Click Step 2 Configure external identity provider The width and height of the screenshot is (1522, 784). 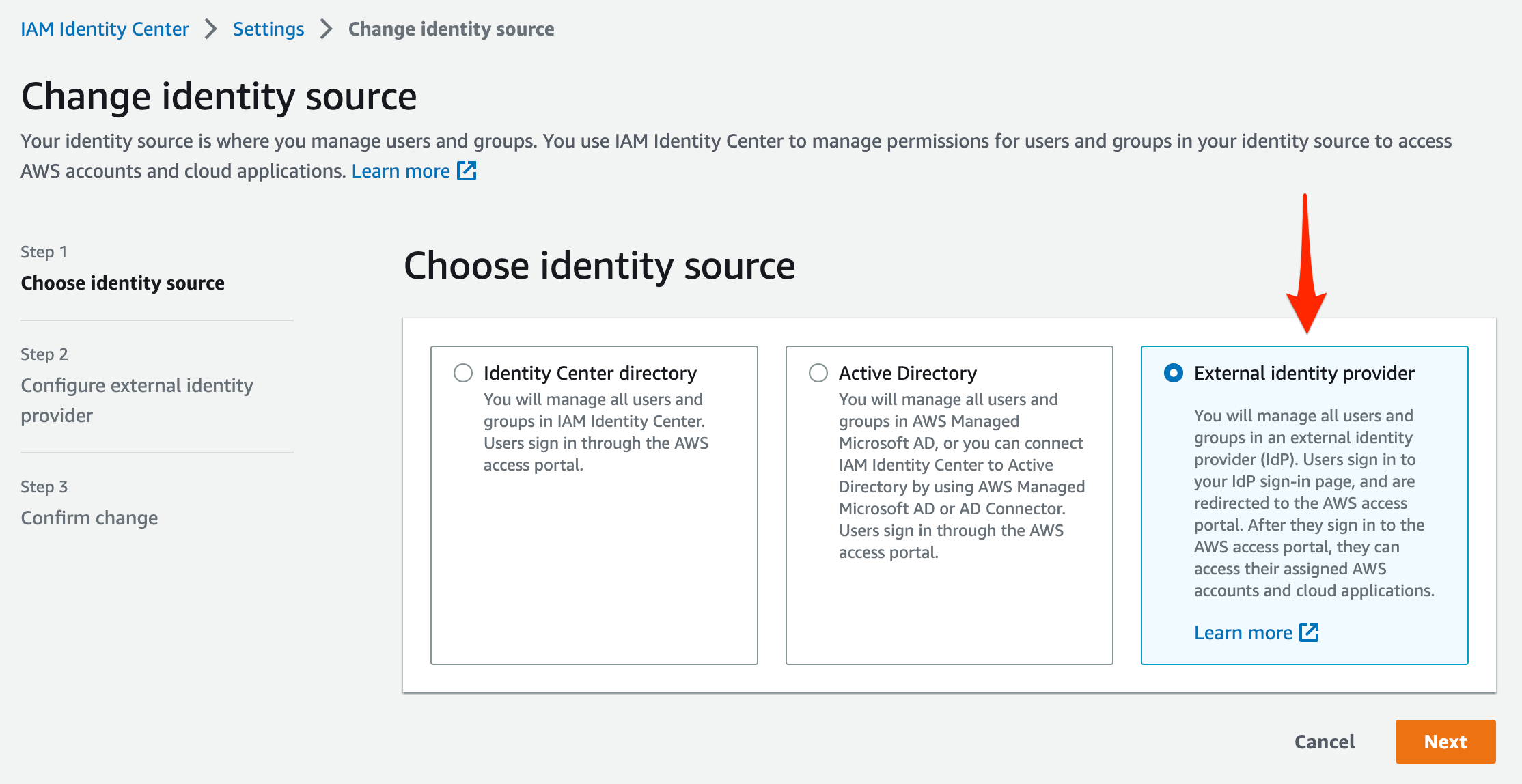[x=137, y=400]
